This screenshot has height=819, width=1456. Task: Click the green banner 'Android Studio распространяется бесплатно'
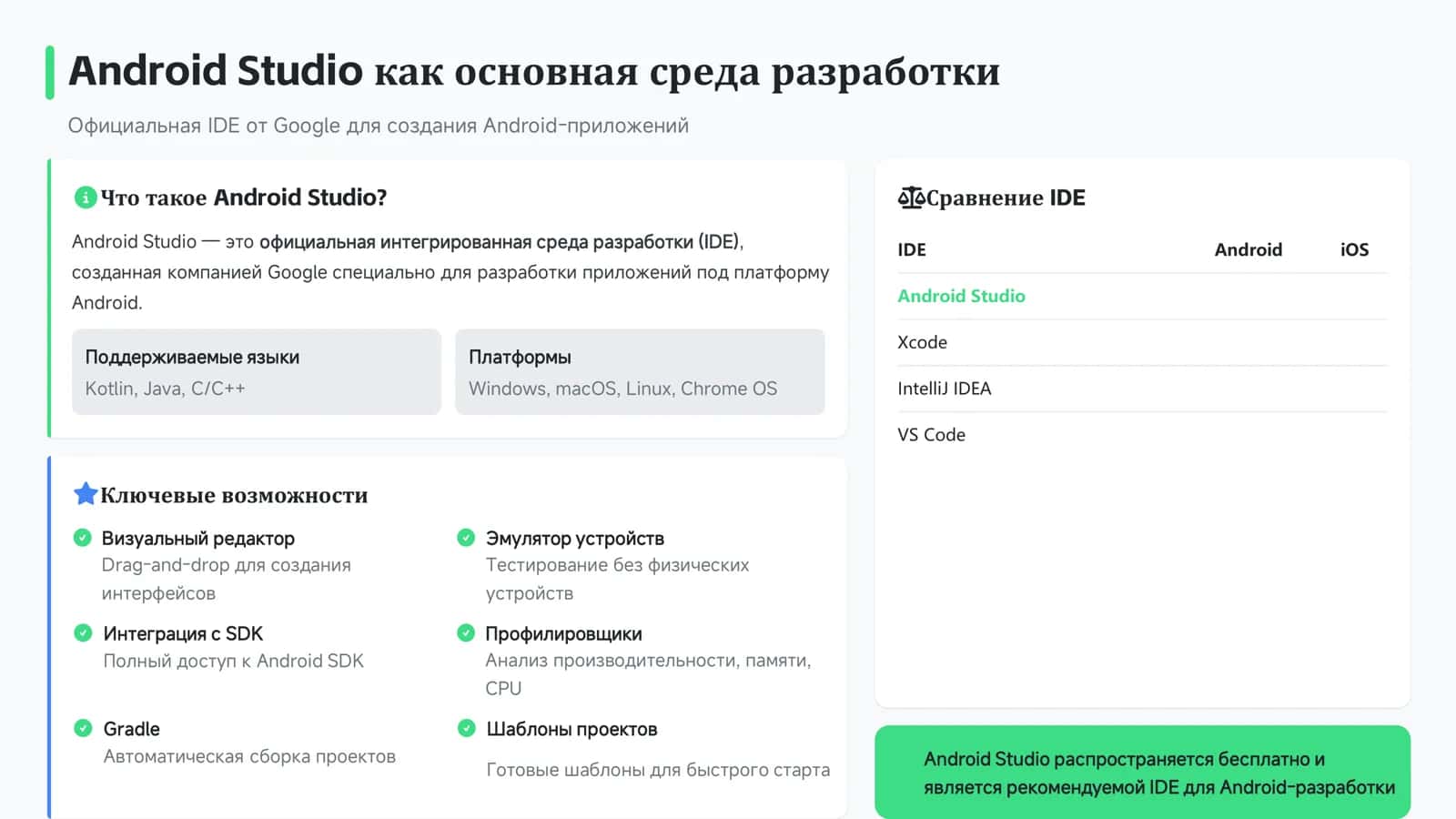point(1142,772)
